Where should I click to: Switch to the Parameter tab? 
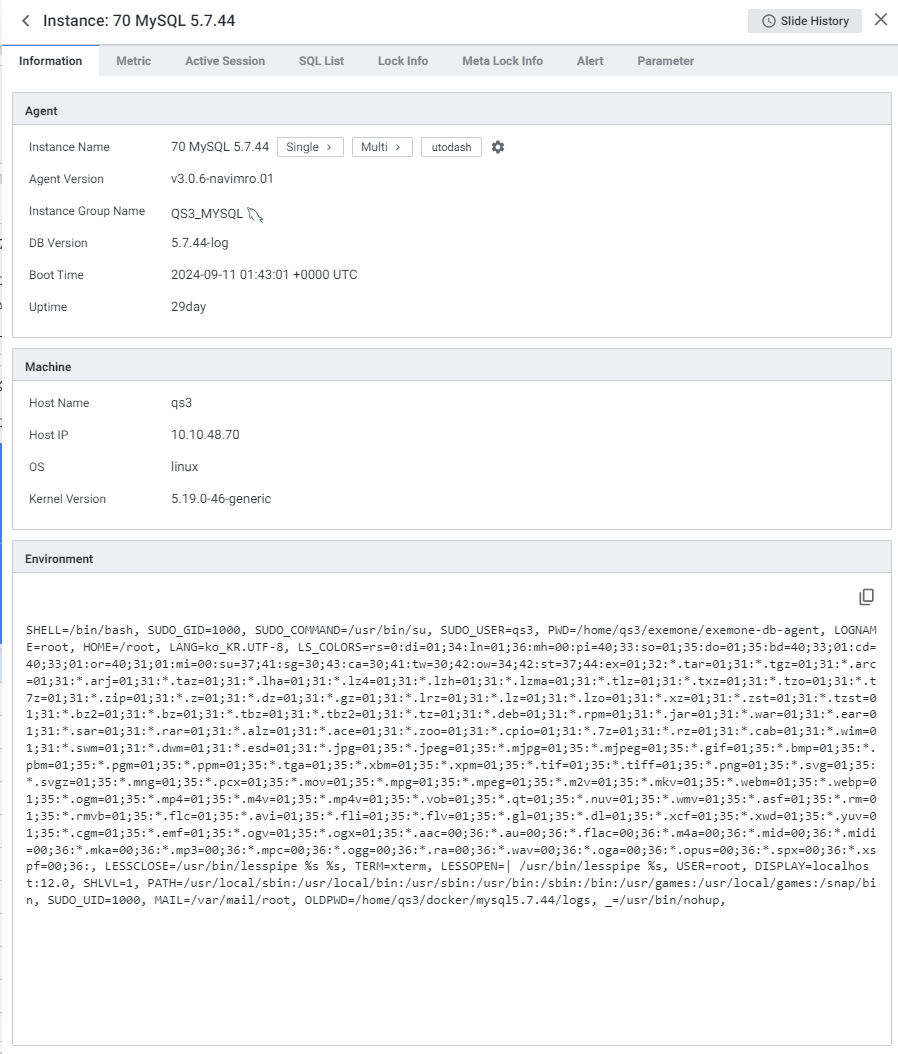pos(665,61)
